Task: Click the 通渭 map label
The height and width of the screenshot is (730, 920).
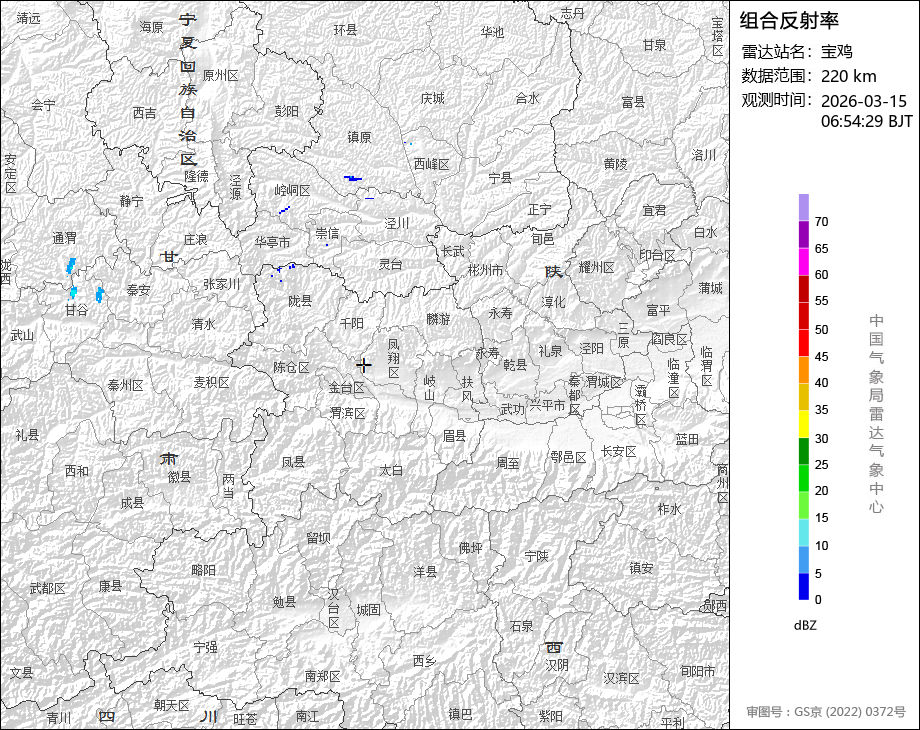Action: pyautogui.click(x=65, y=238)
